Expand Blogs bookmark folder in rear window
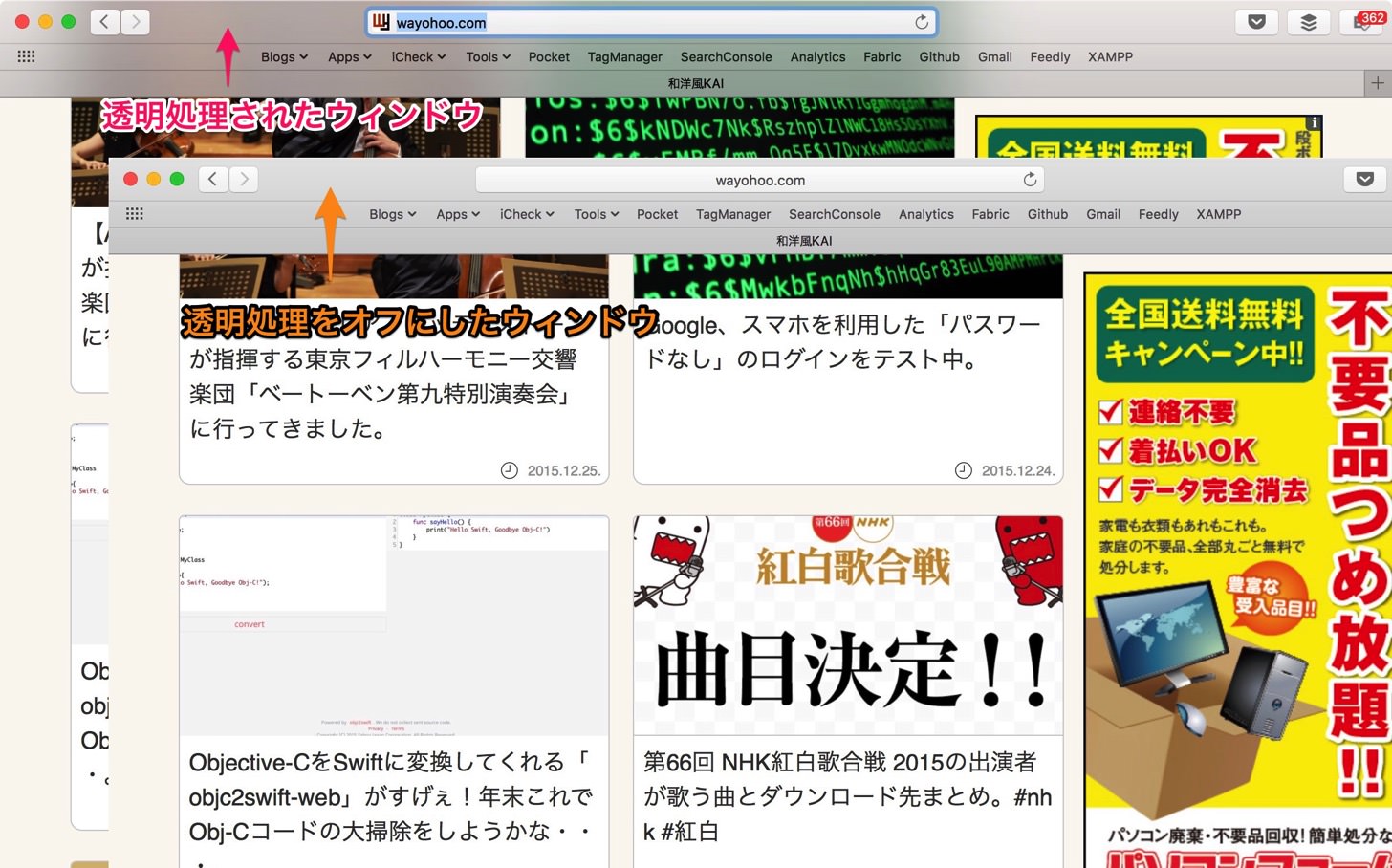The image size is (1392, 868). tap(284, 56)
